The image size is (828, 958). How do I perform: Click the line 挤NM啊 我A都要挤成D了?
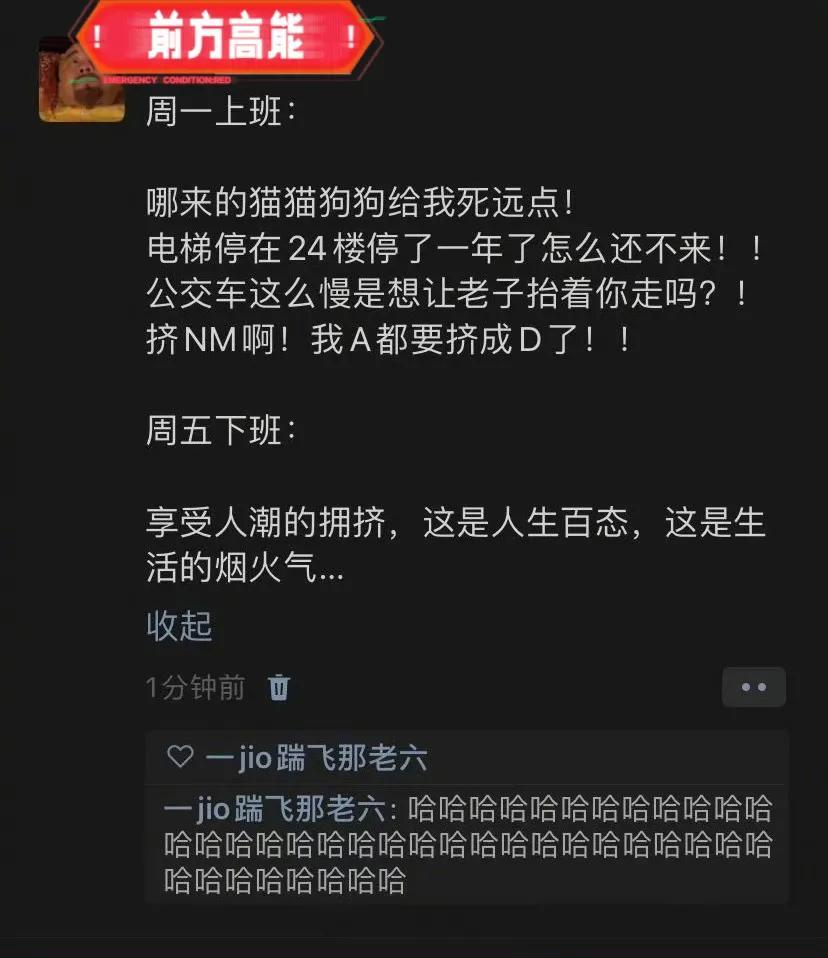(x=389, y=340)
